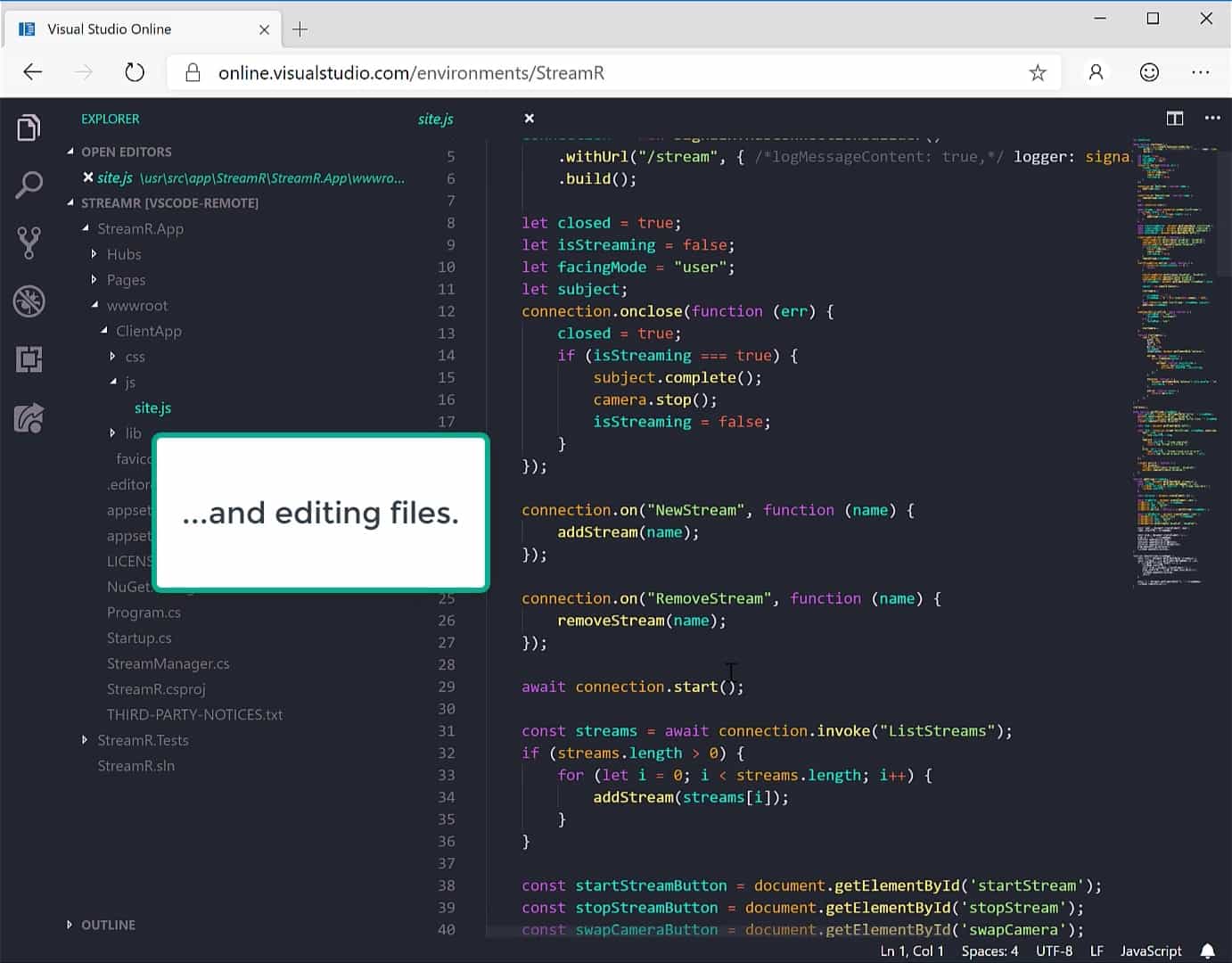Screen dimensions: 1232x963
Task: Click the split editor icon
Action: [1175, 119]
